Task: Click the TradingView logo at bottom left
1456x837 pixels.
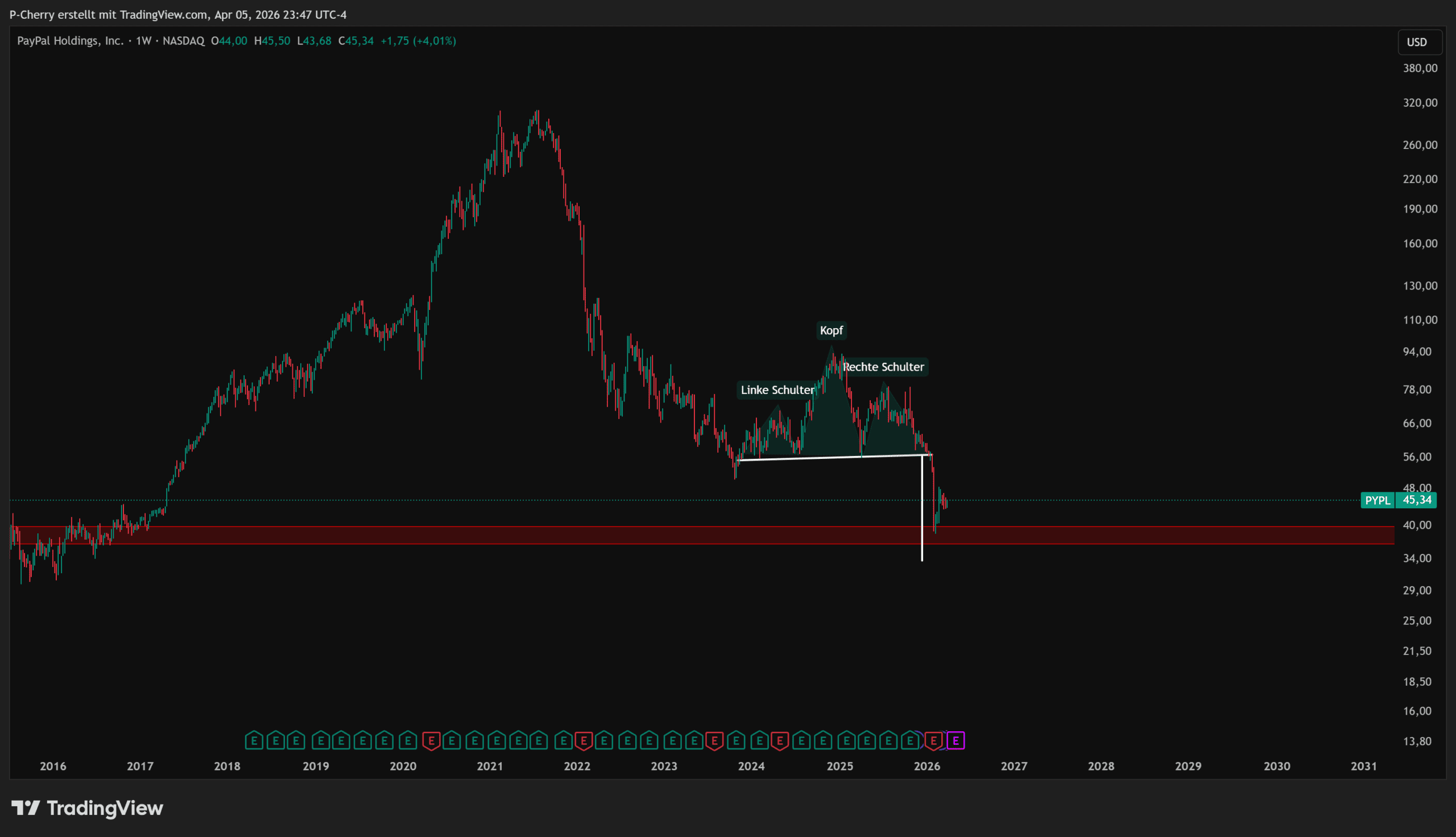Action: pyautogui.click(x=88, y=807)
